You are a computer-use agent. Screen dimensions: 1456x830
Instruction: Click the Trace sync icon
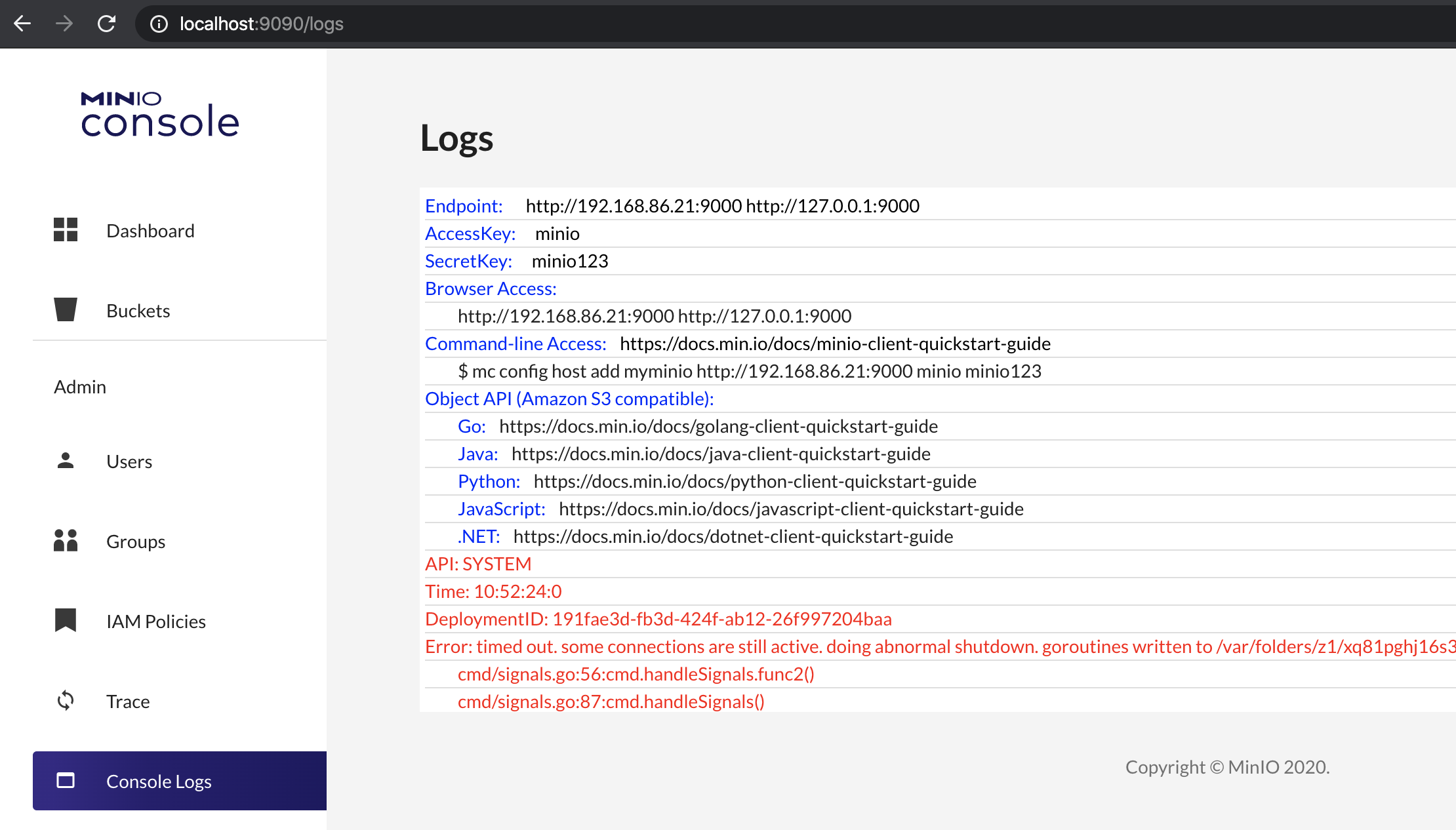tap(66, 701)
